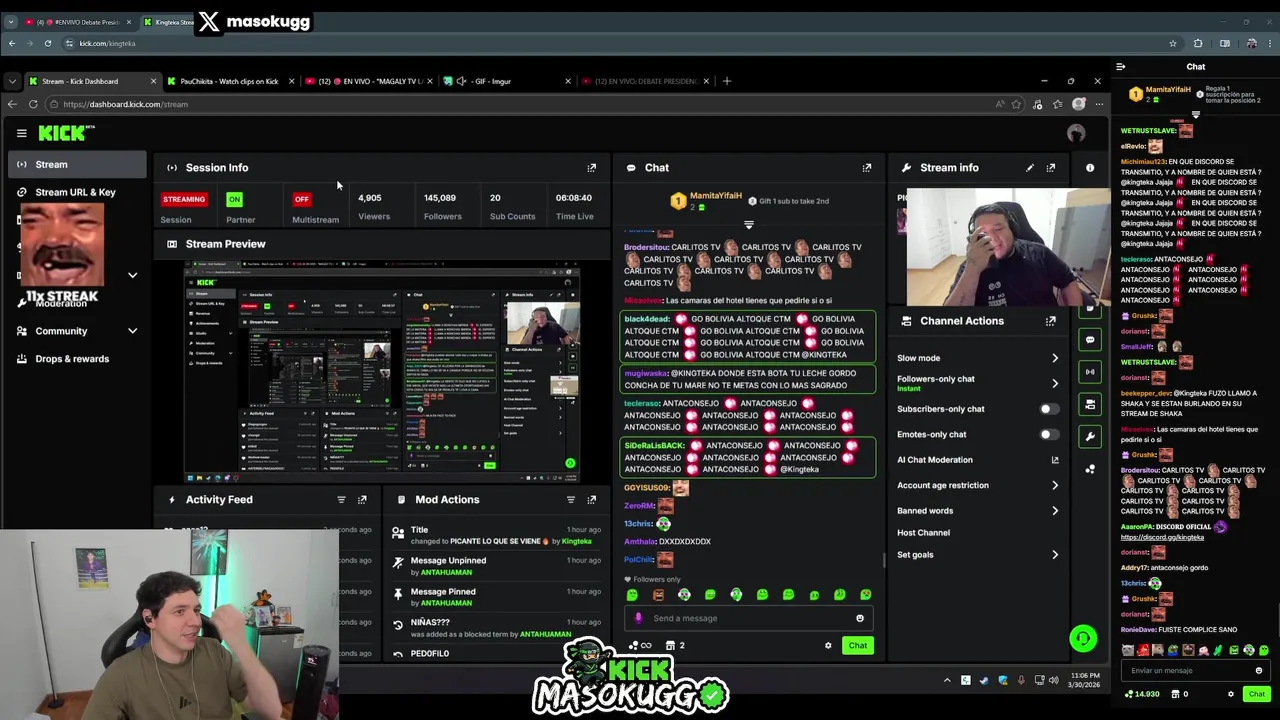Screen dimensions: 1280x720
Task: Open AI Chat Moderation external link
Action: (1054, 460)
